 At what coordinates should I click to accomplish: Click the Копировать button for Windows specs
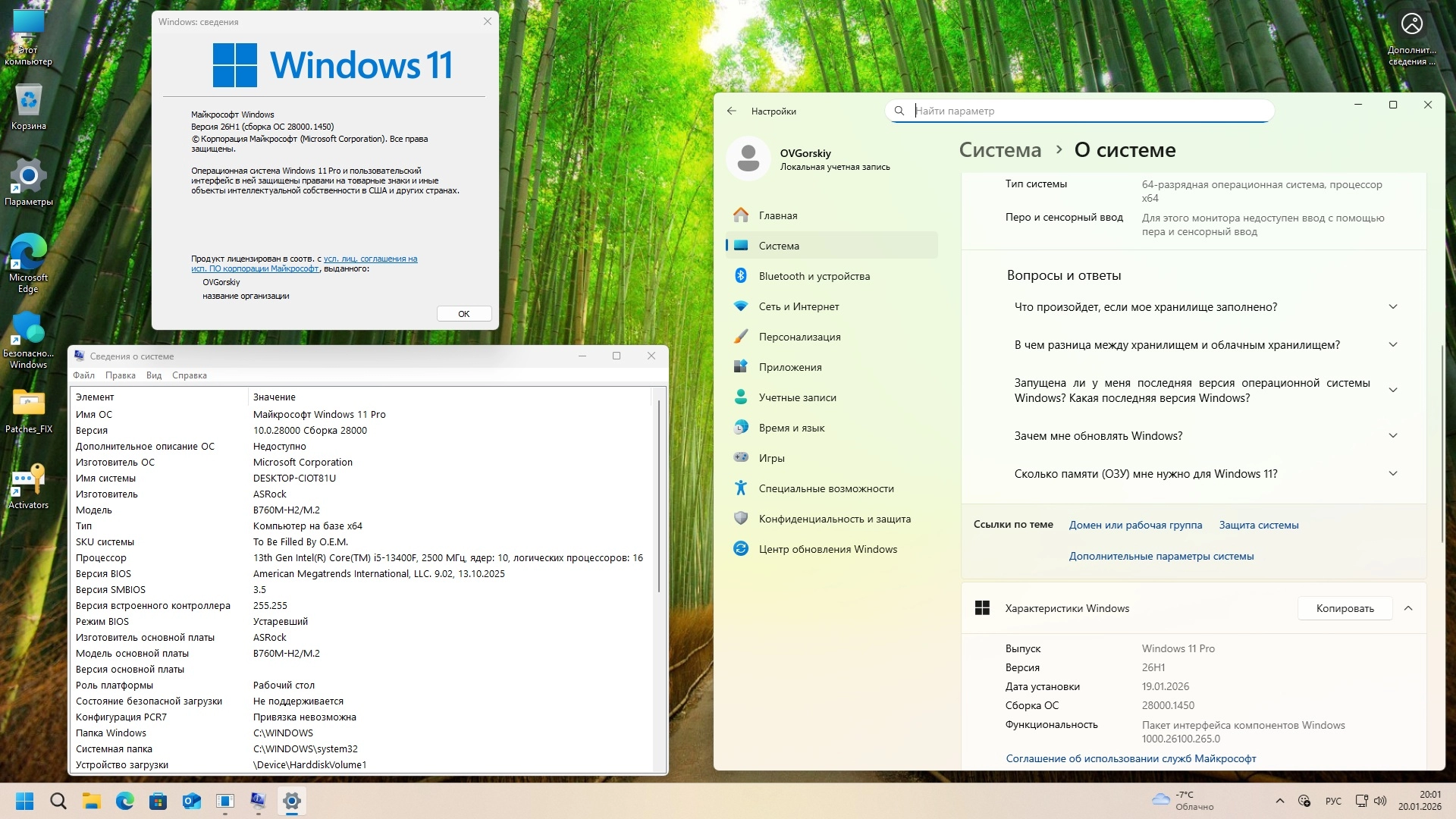pos(1344,607)
